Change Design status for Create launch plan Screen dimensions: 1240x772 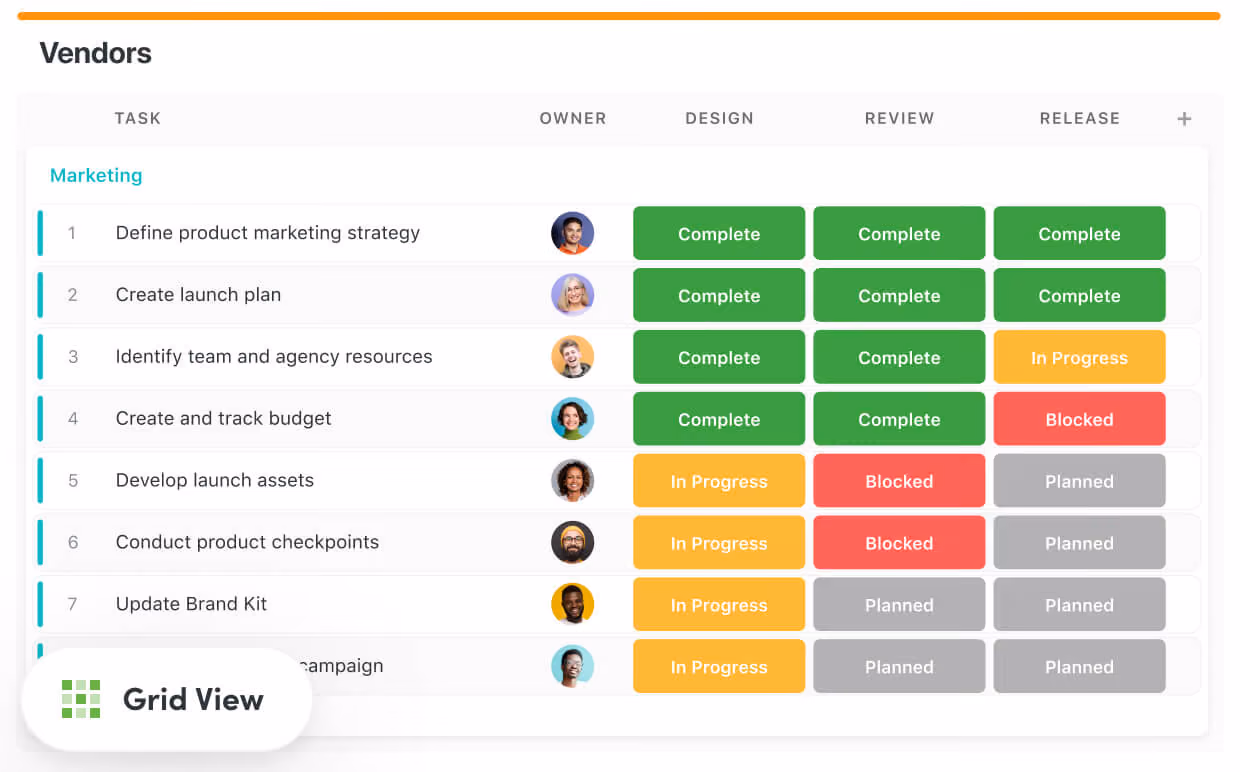pos(719,295)
